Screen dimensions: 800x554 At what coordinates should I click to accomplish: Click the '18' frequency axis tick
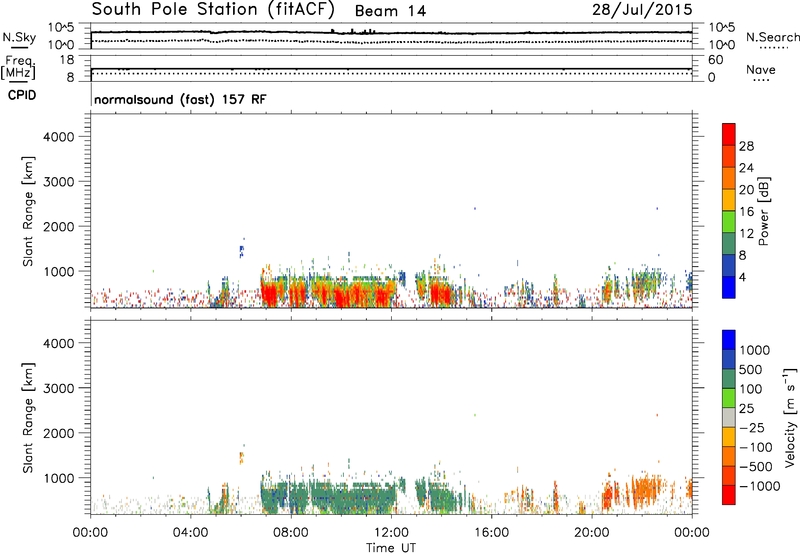(x=67, y=60)
